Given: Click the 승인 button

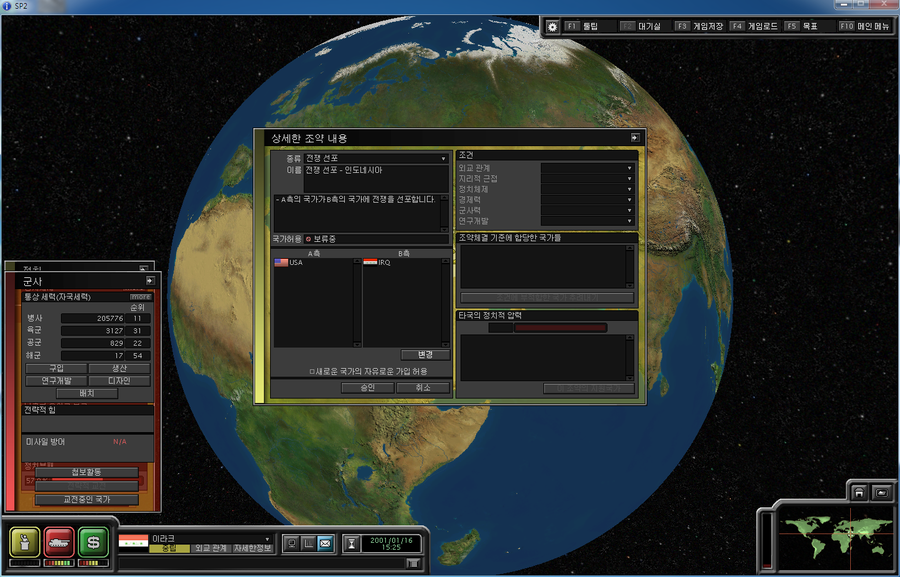Looking at the screenshot, I should [x=366, y=388].
